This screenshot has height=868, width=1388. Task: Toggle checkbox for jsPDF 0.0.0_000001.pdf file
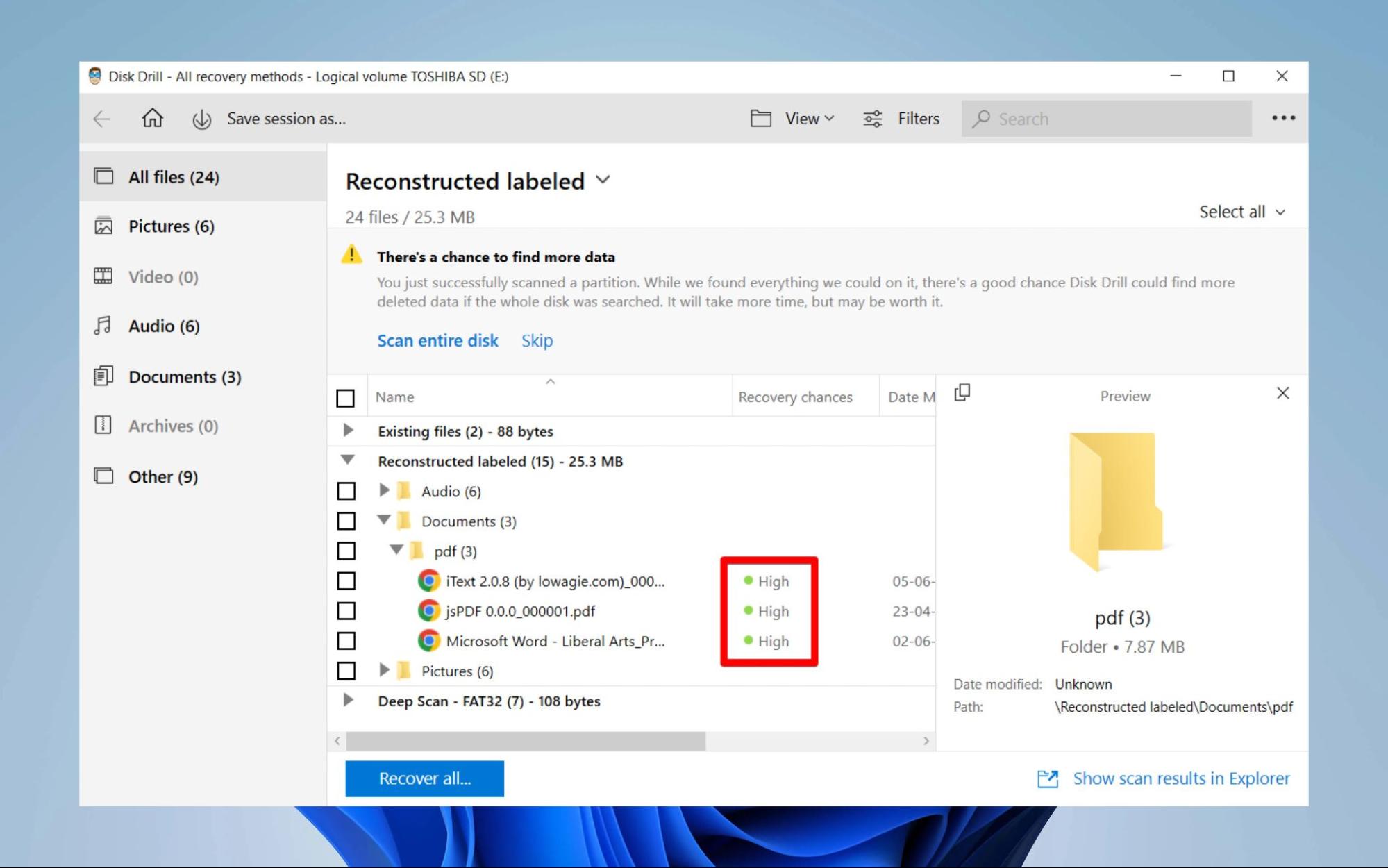[x=346, y=611]
